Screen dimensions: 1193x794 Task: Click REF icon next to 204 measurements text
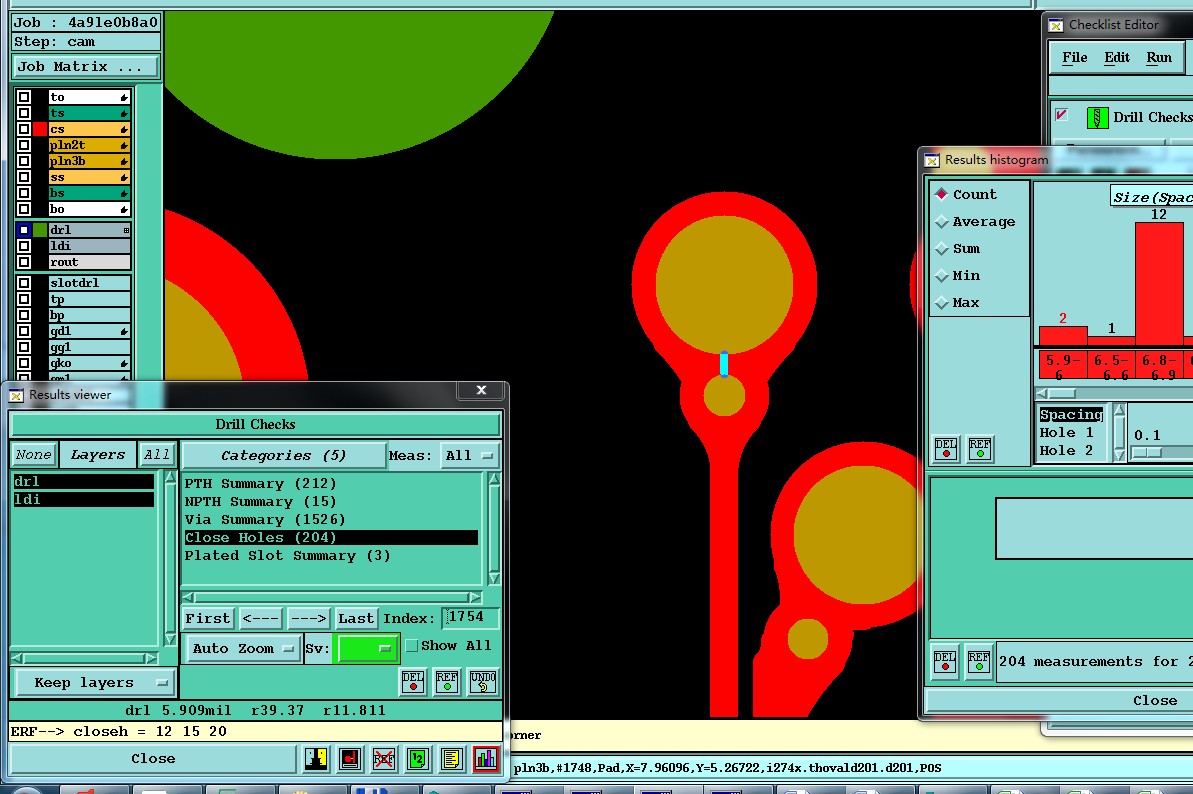pos(979,661)
